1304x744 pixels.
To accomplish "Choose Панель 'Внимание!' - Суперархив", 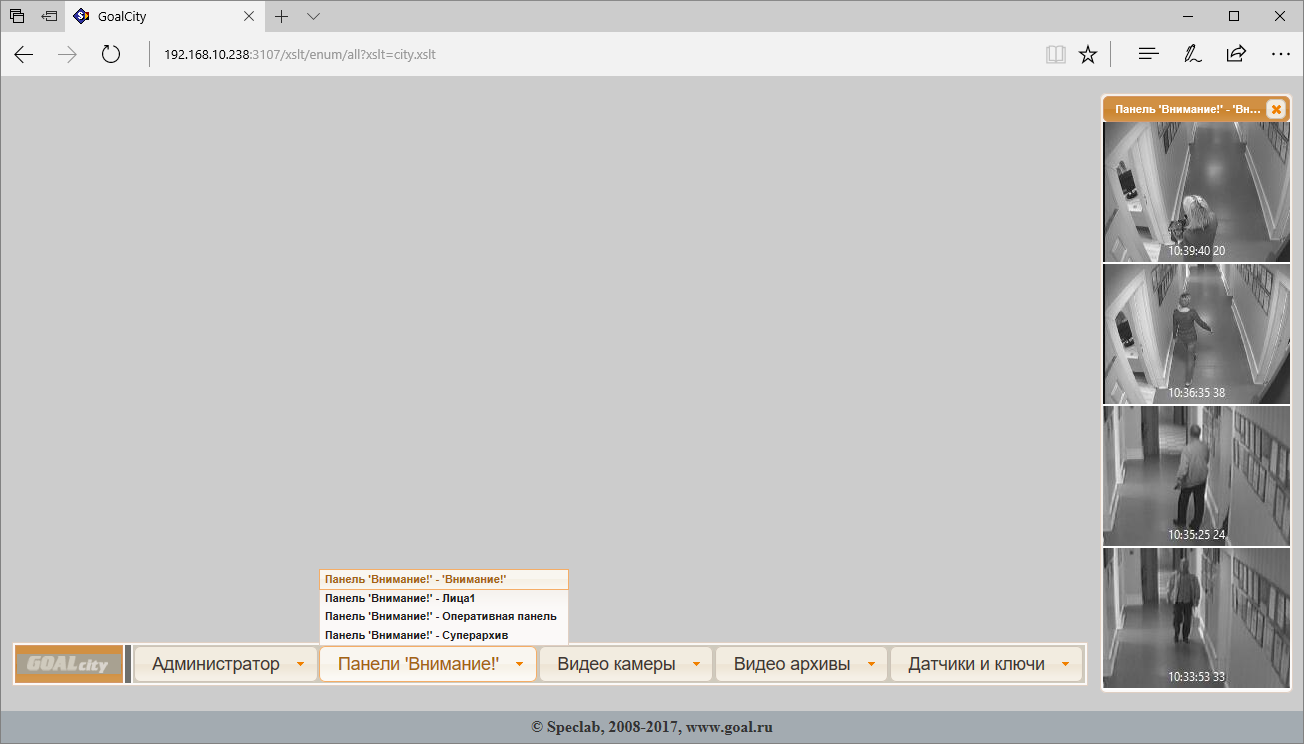I will click(444, 635).
